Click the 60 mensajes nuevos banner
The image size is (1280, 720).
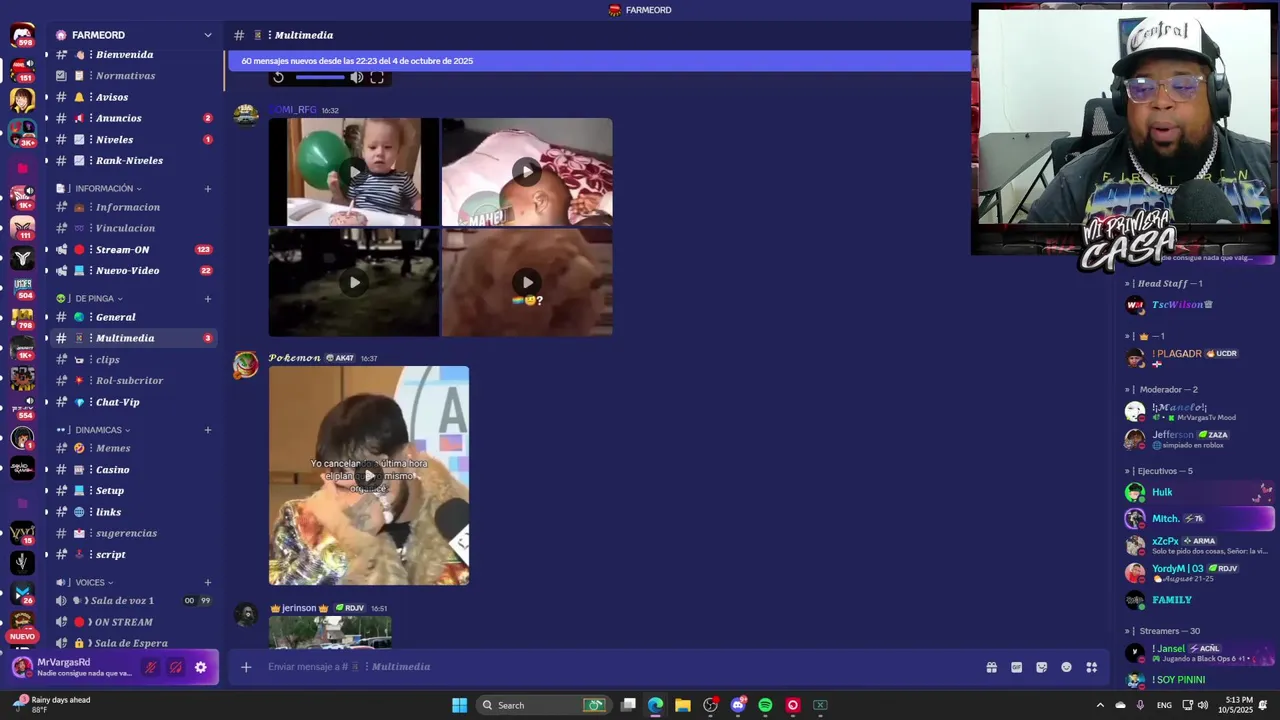pyautogui.click(x=599, y=61)
